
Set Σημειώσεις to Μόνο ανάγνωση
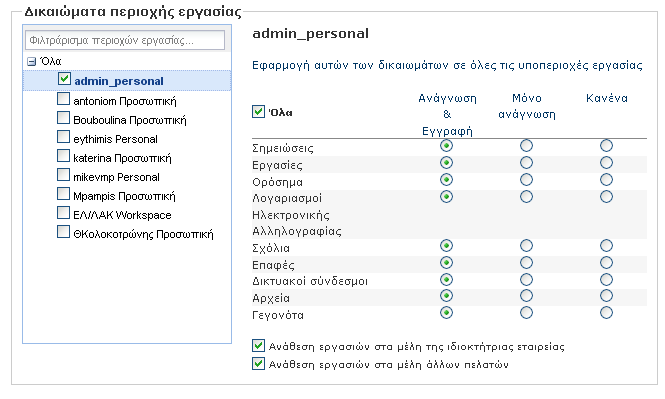[x=526, y=146]
